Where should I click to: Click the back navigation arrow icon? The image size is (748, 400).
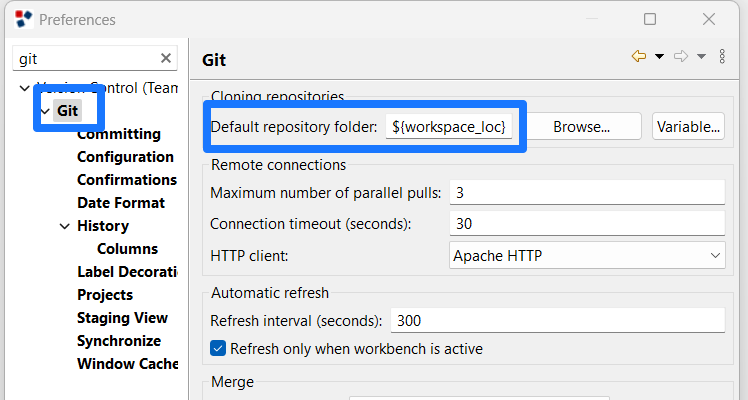point(638,56)
